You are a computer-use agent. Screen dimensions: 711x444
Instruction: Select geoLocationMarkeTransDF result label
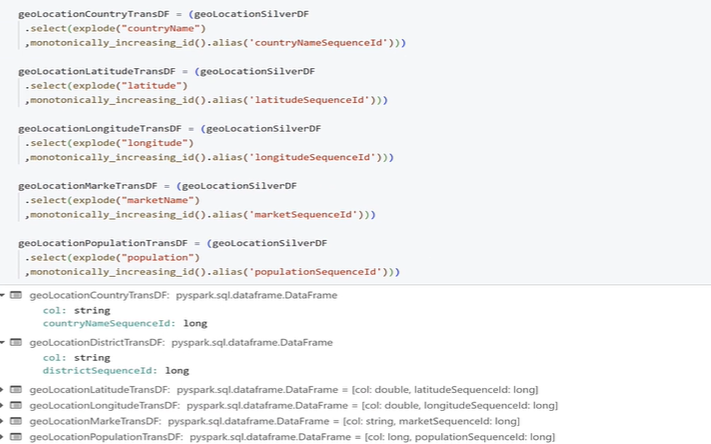pyautogui.click(x=95, y=421)
